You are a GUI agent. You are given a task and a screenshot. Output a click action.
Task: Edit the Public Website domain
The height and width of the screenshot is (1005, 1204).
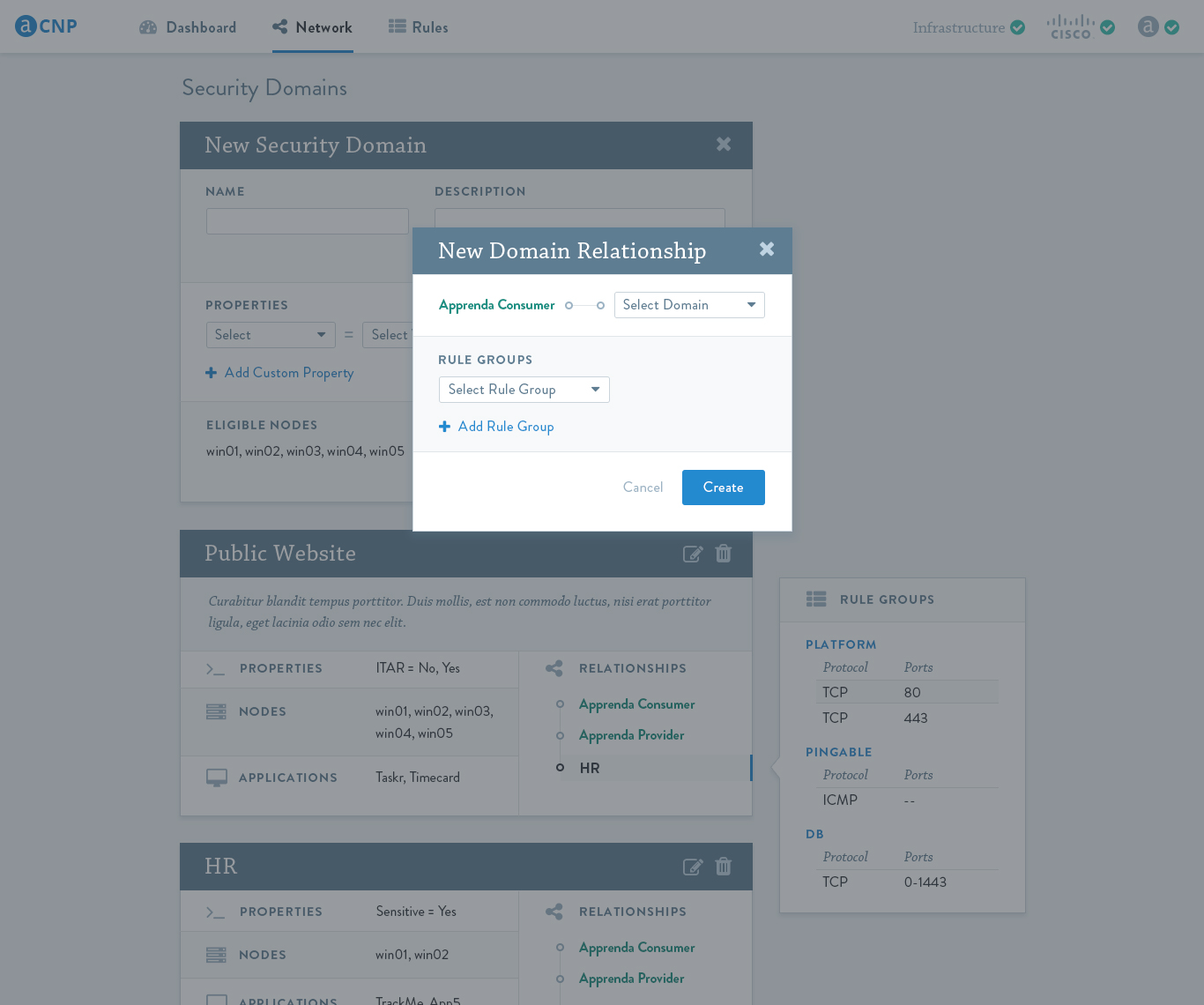click(693, 554)
